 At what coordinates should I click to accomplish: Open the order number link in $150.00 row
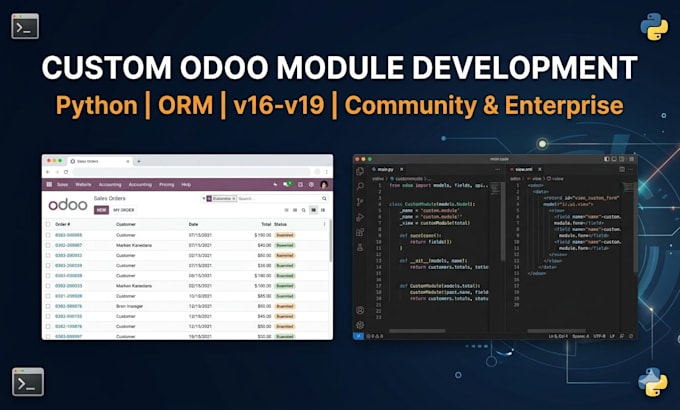(69, 235)
